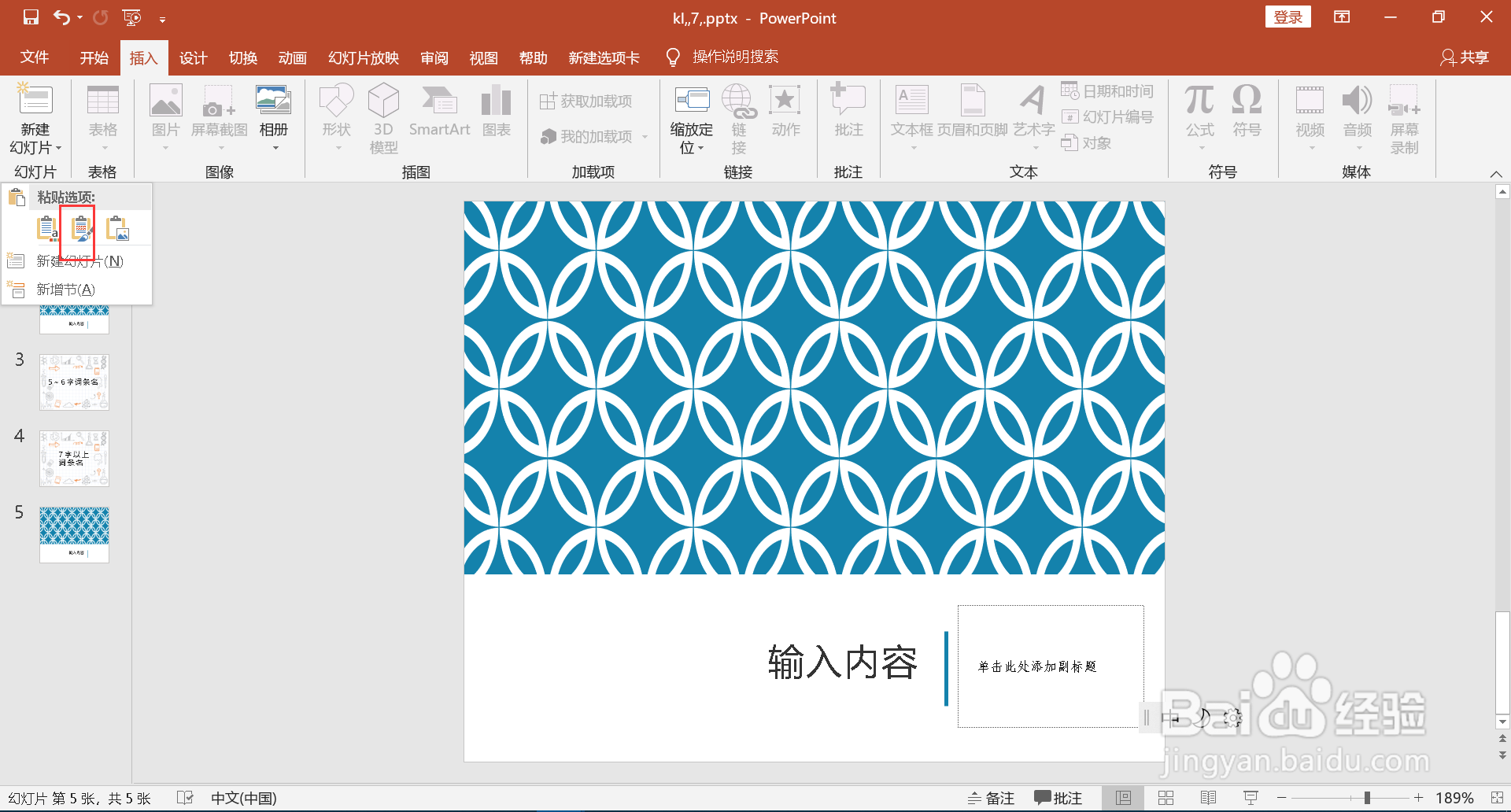Screen dimensions: 1511x812
Task: Open the Slide Show (幻灯片放映) tab
Action: coord(364,57)
